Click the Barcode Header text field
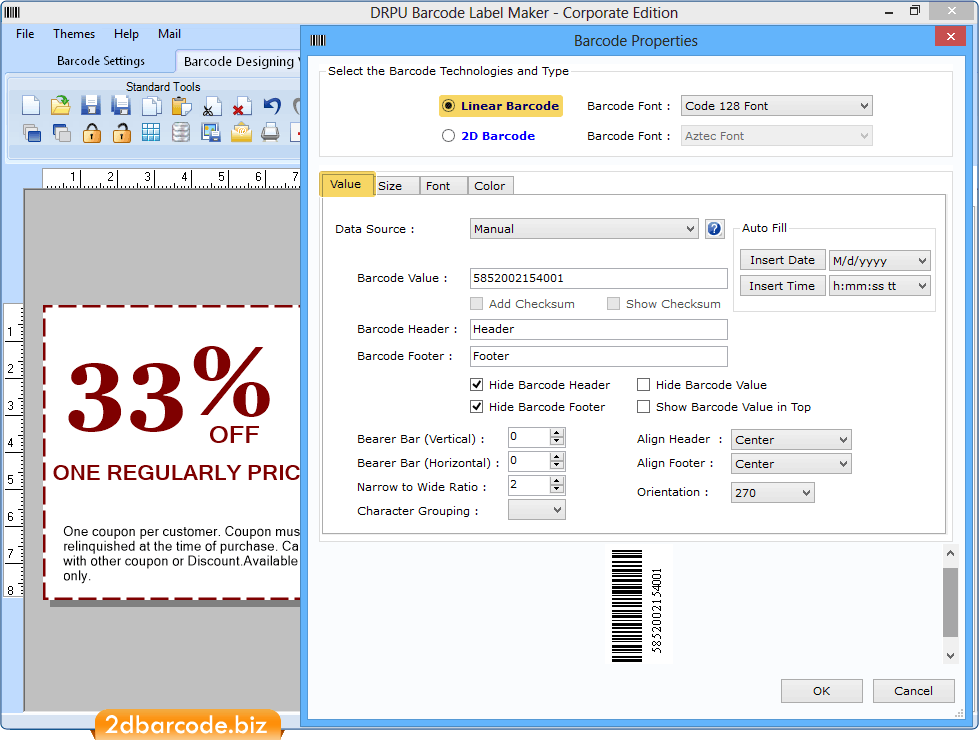979x740 pixels. pyautogui.click(x=598, y=329)
